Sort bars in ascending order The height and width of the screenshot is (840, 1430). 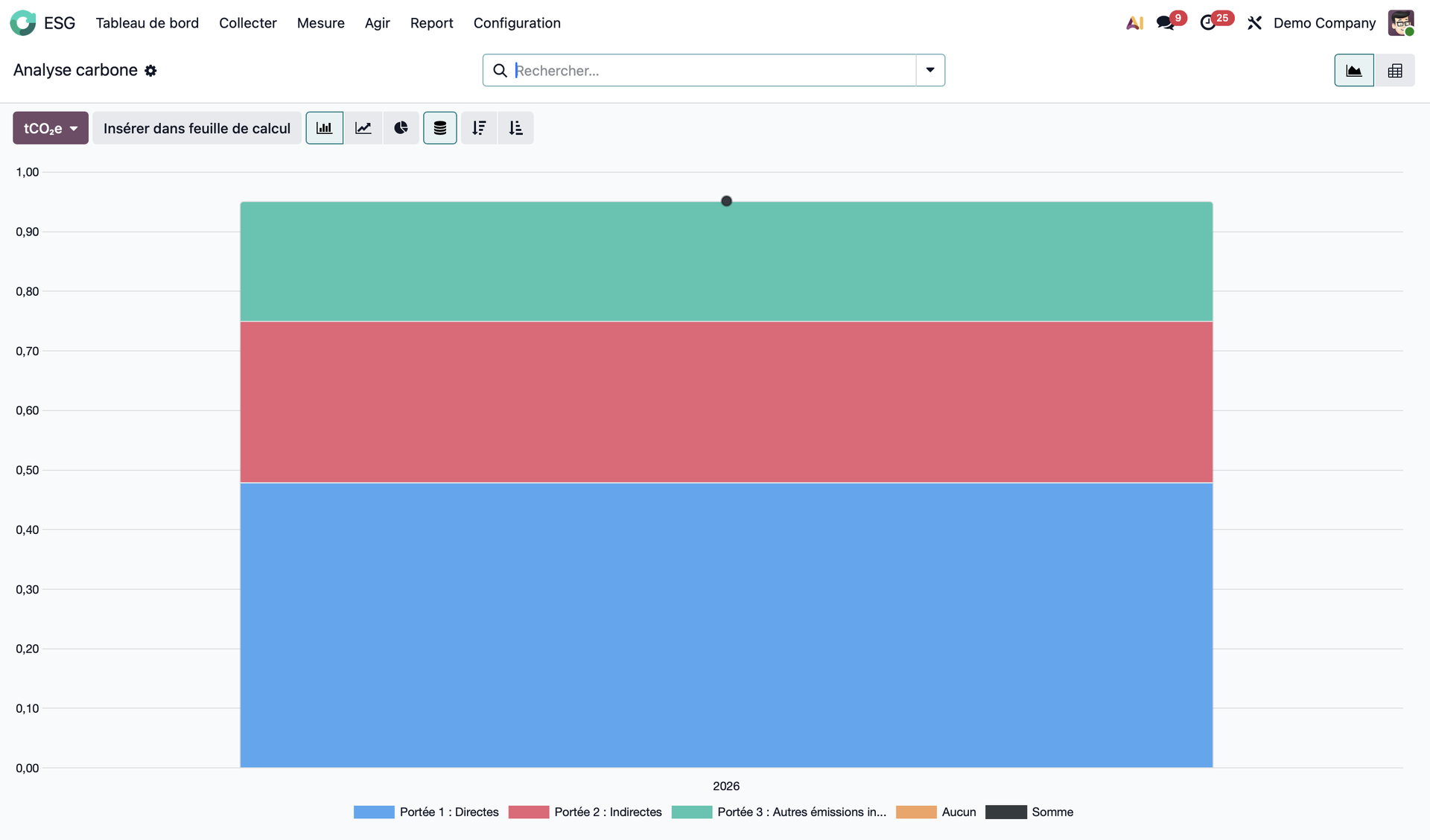click(x=516, y=128)
